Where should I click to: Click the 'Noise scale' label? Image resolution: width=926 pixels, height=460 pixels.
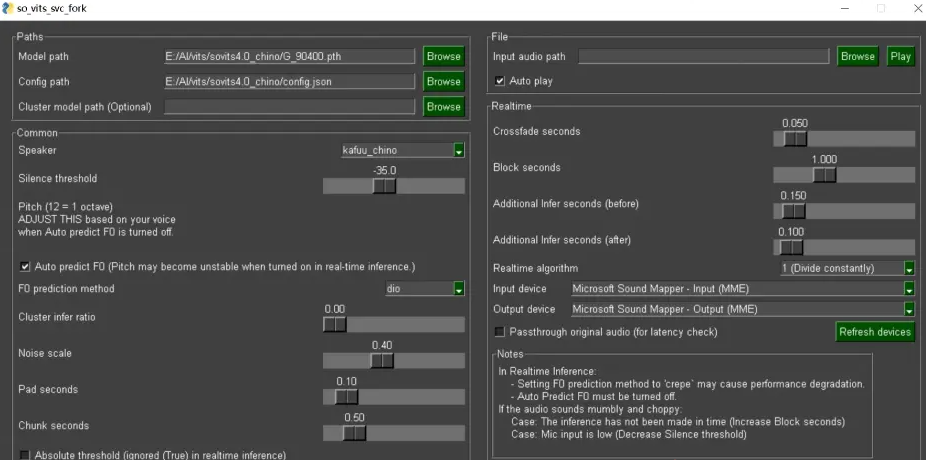[45, 353]
